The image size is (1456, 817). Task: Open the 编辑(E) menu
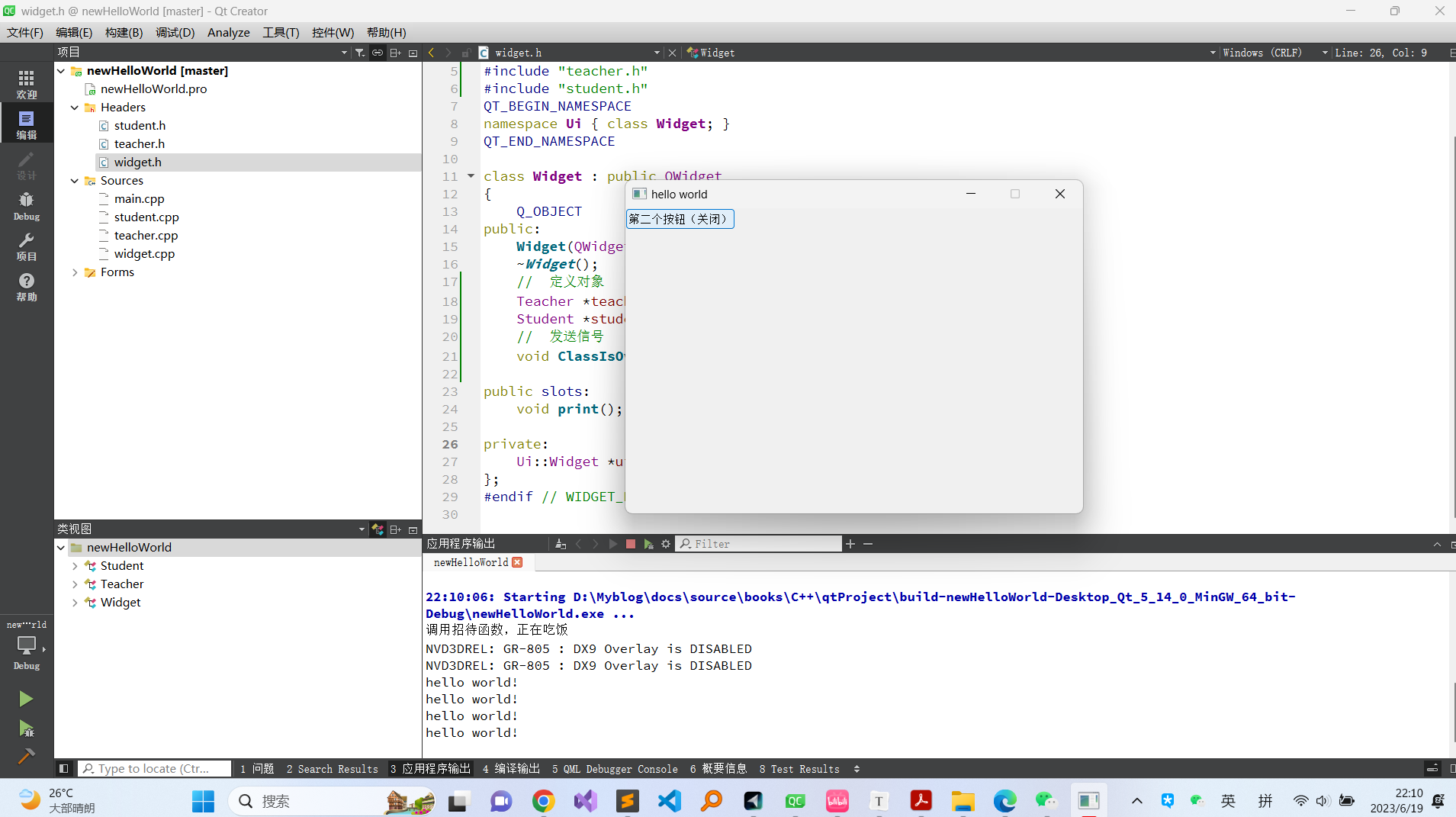tap(74, 32)
